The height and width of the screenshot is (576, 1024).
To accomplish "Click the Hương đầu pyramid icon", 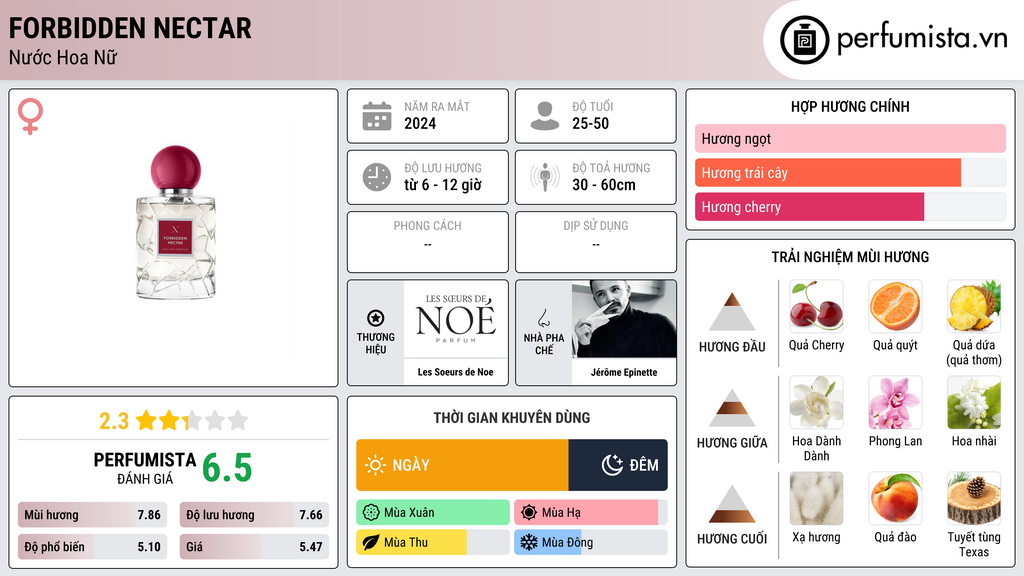I will pos(732,312).
